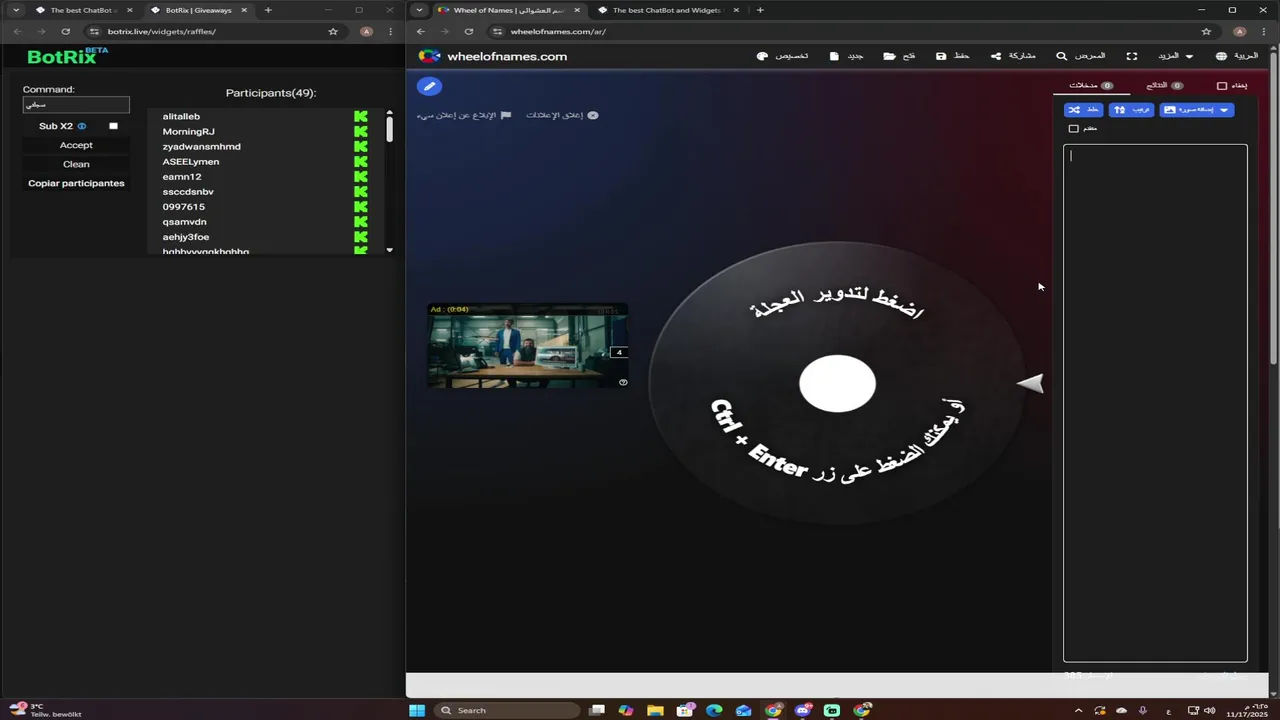Click the ad info icon below the video

(x=623, y=382)
